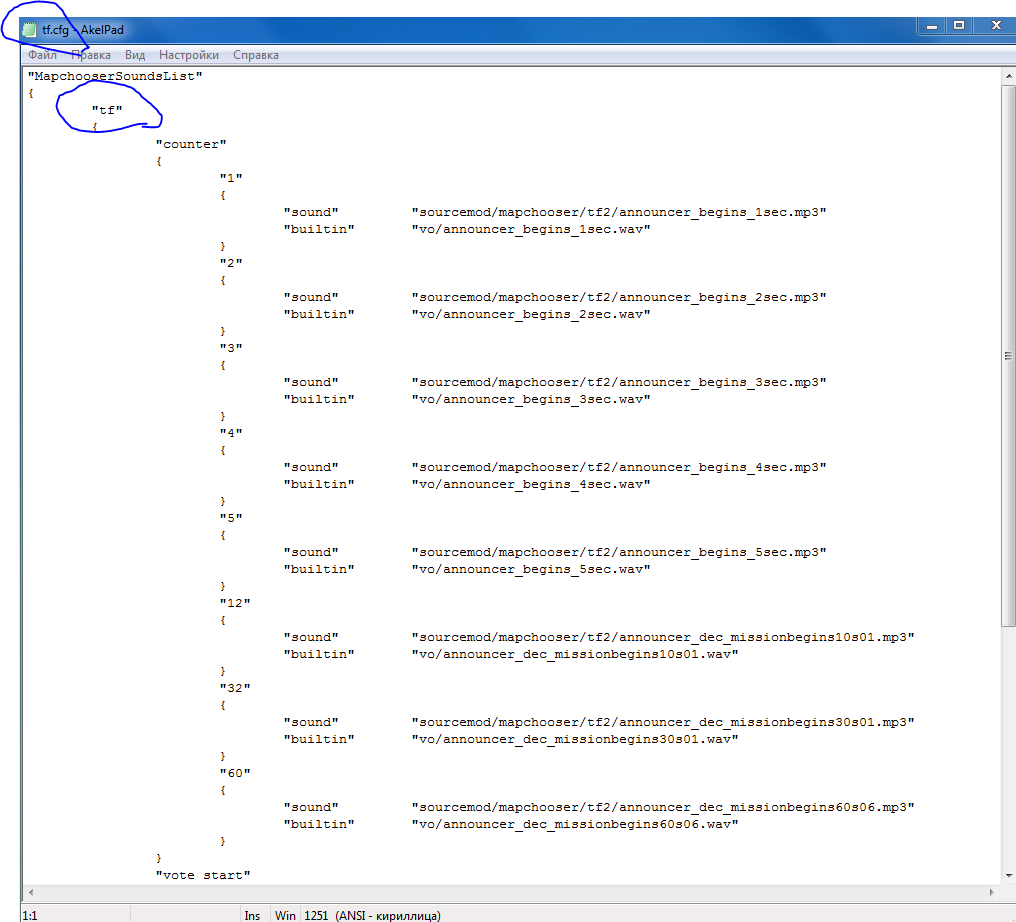Viewport: 1016px width, 922px height.
Task: Click the vertical scrollbar down arrow
Action: [1009, 875]
